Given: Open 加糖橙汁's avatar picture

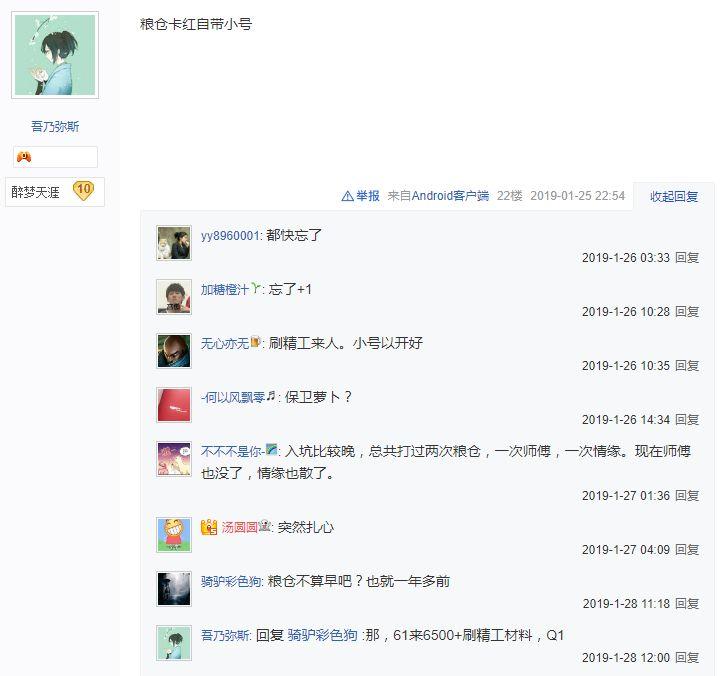Looking at the screenshot, I should click(174, 297).
